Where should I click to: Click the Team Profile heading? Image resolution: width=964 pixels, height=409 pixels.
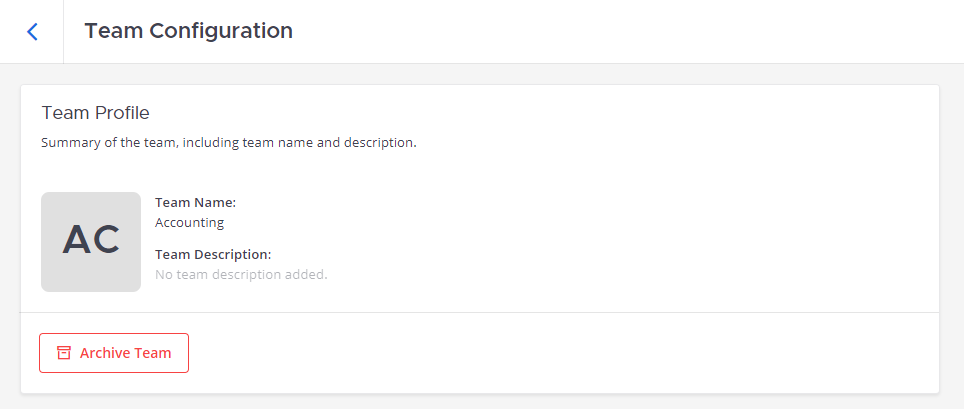95,113
